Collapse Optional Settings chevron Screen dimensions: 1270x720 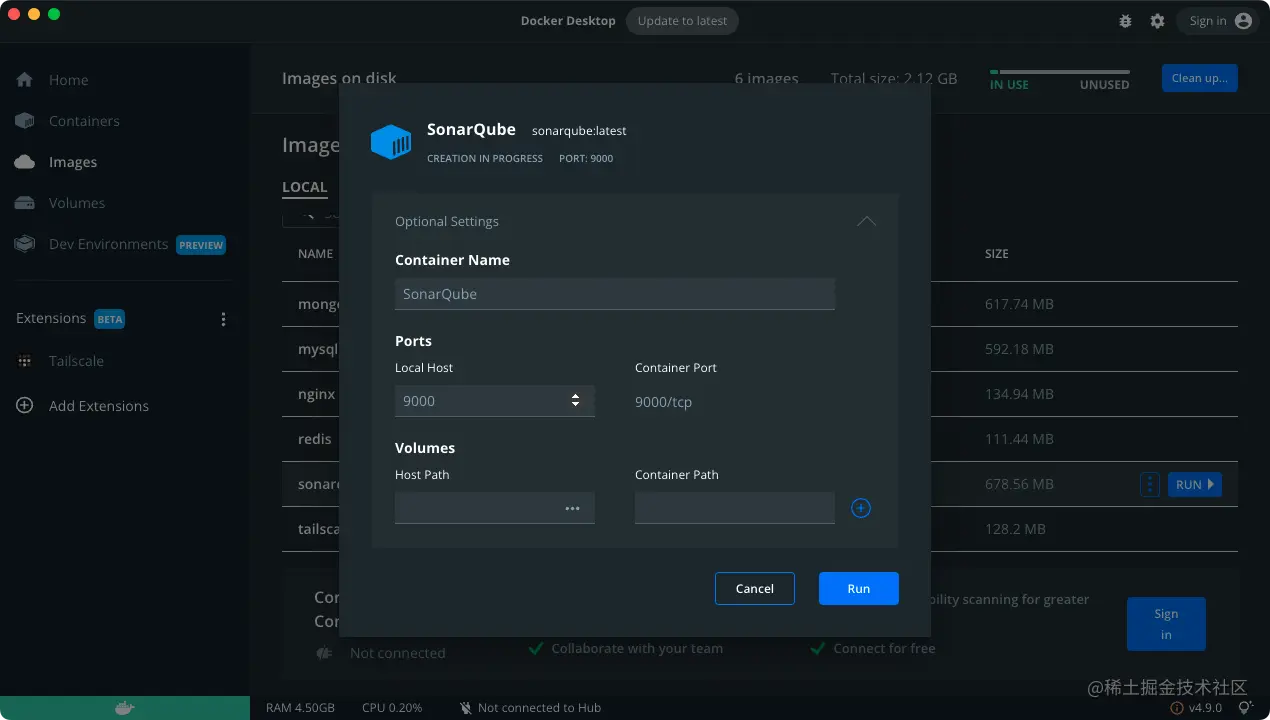click(867, 221)
